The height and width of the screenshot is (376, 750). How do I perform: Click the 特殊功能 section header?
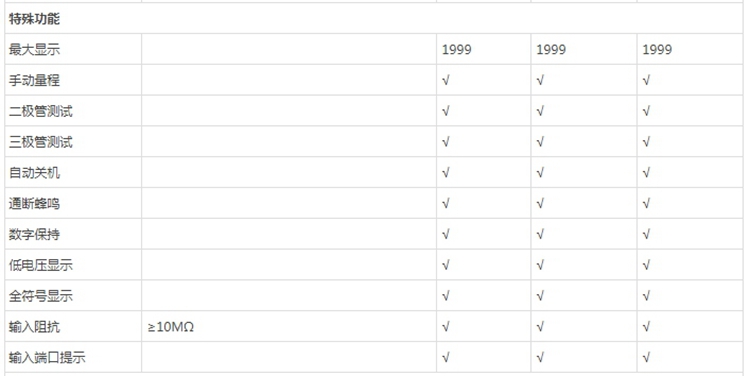click(x=34, y=19)
